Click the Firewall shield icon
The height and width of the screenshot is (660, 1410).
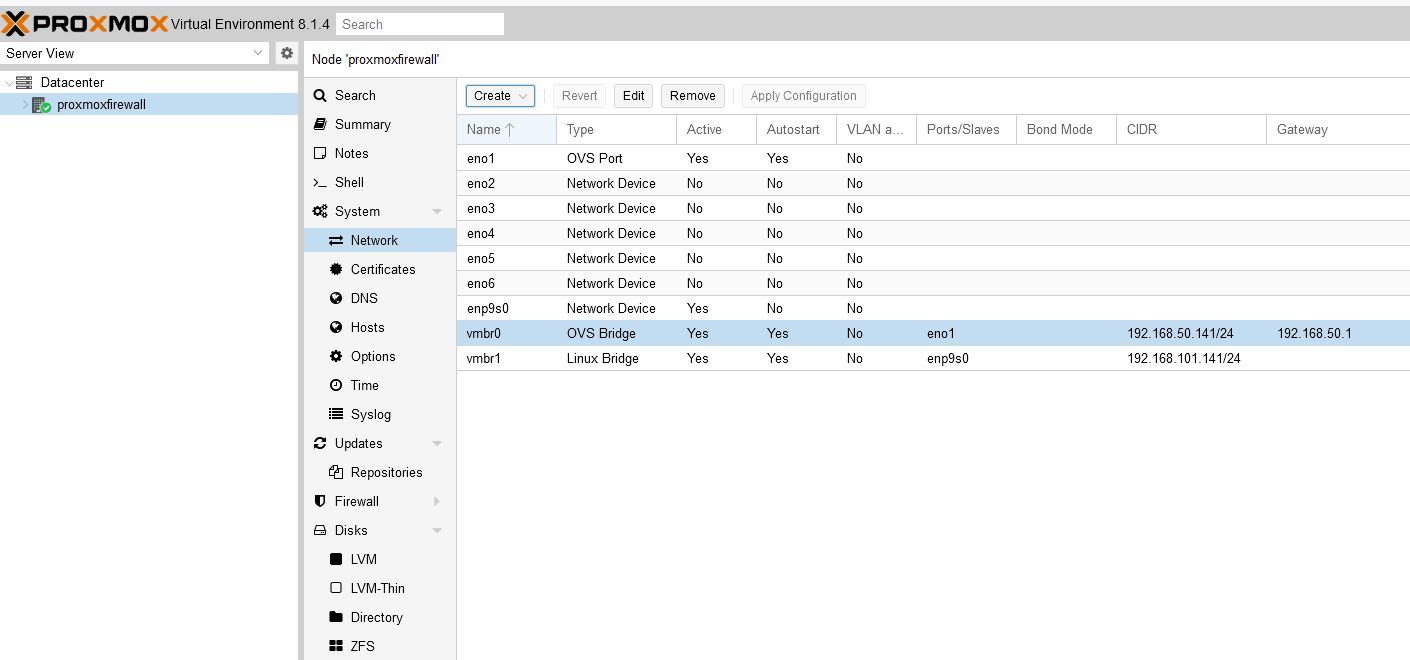(x=320, y=501)
